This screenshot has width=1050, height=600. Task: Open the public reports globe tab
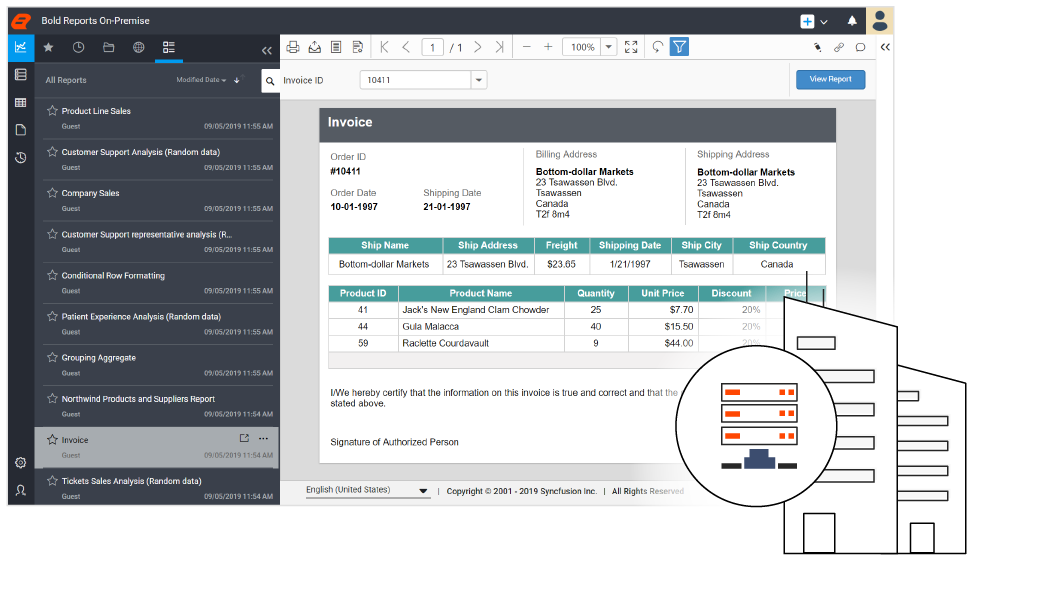(x=139, y=48)
